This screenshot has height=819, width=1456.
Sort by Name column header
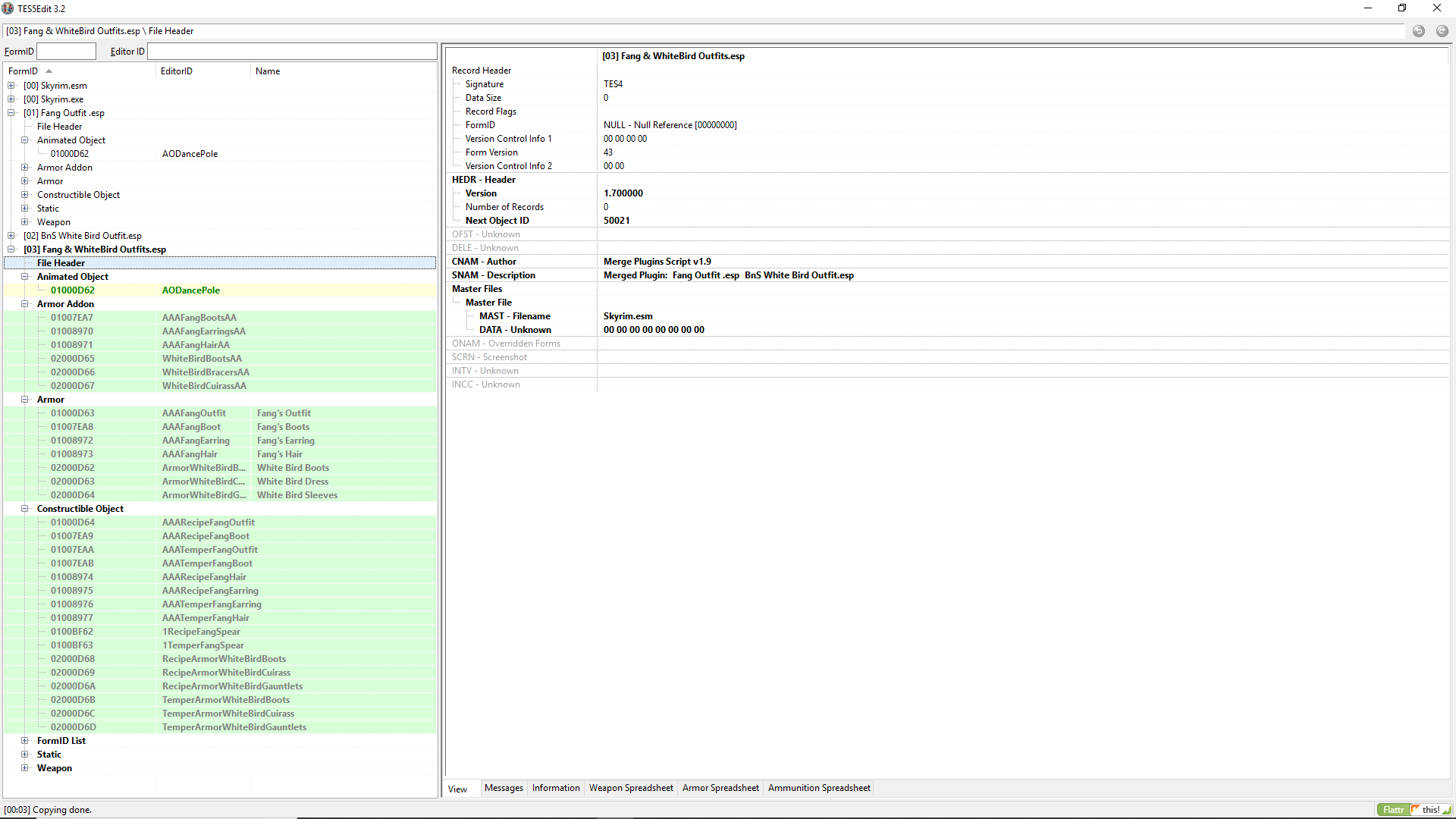coord(343,71)
